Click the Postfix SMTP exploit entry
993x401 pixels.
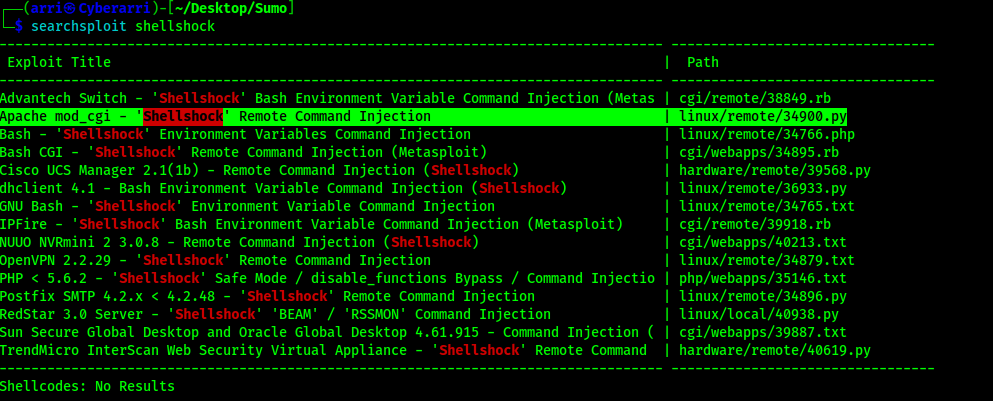[x=267, y=296]
